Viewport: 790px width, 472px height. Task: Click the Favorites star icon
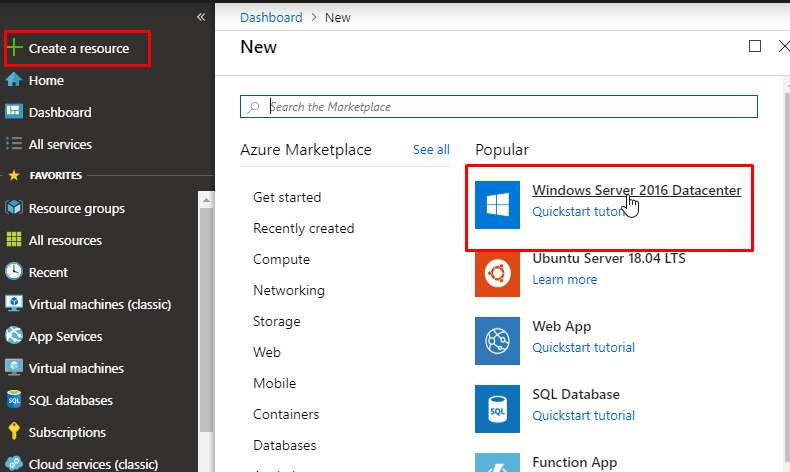14,175
